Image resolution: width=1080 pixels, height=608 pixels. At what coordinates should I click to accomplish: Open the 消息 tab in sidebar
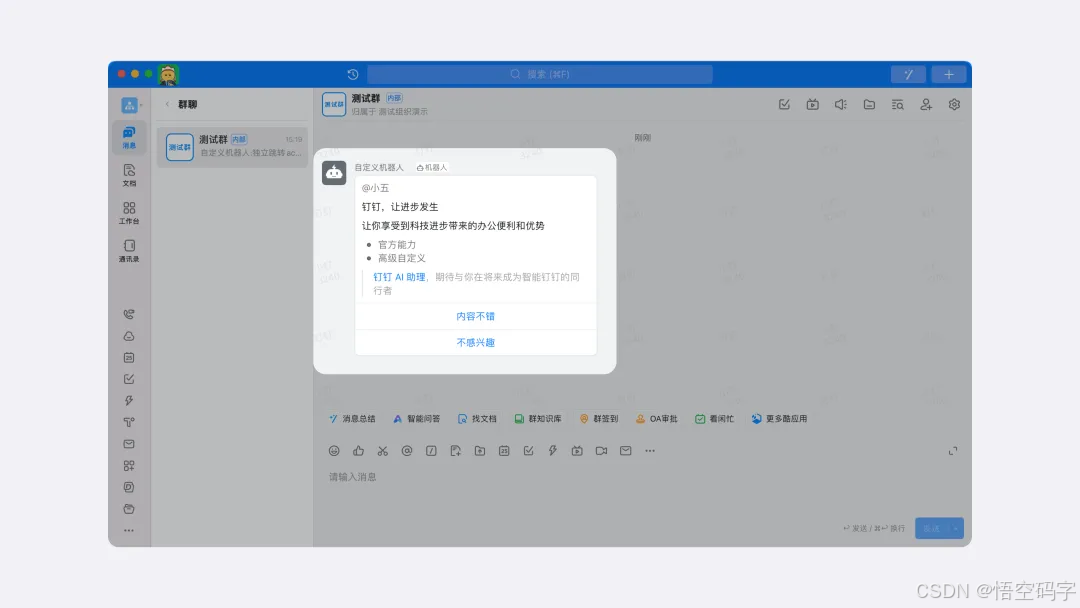[x=129, y=137]
